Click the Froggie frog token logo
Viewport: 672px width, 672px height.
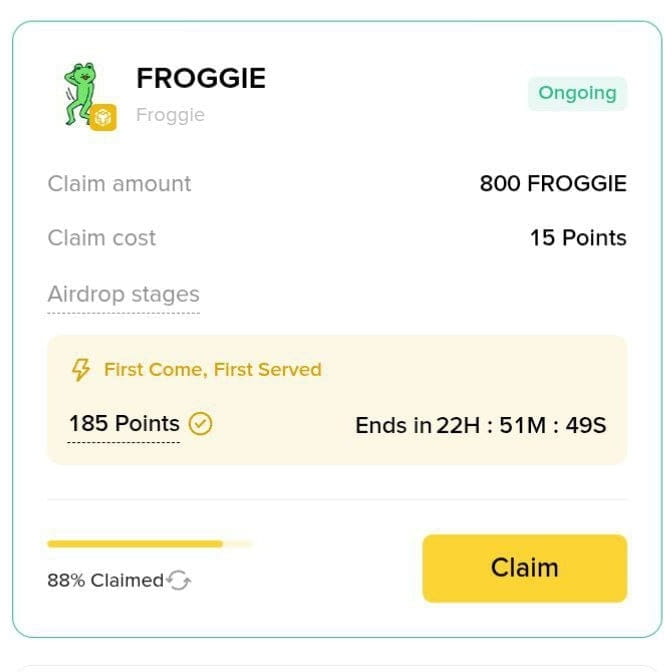(x=80, y=92)
